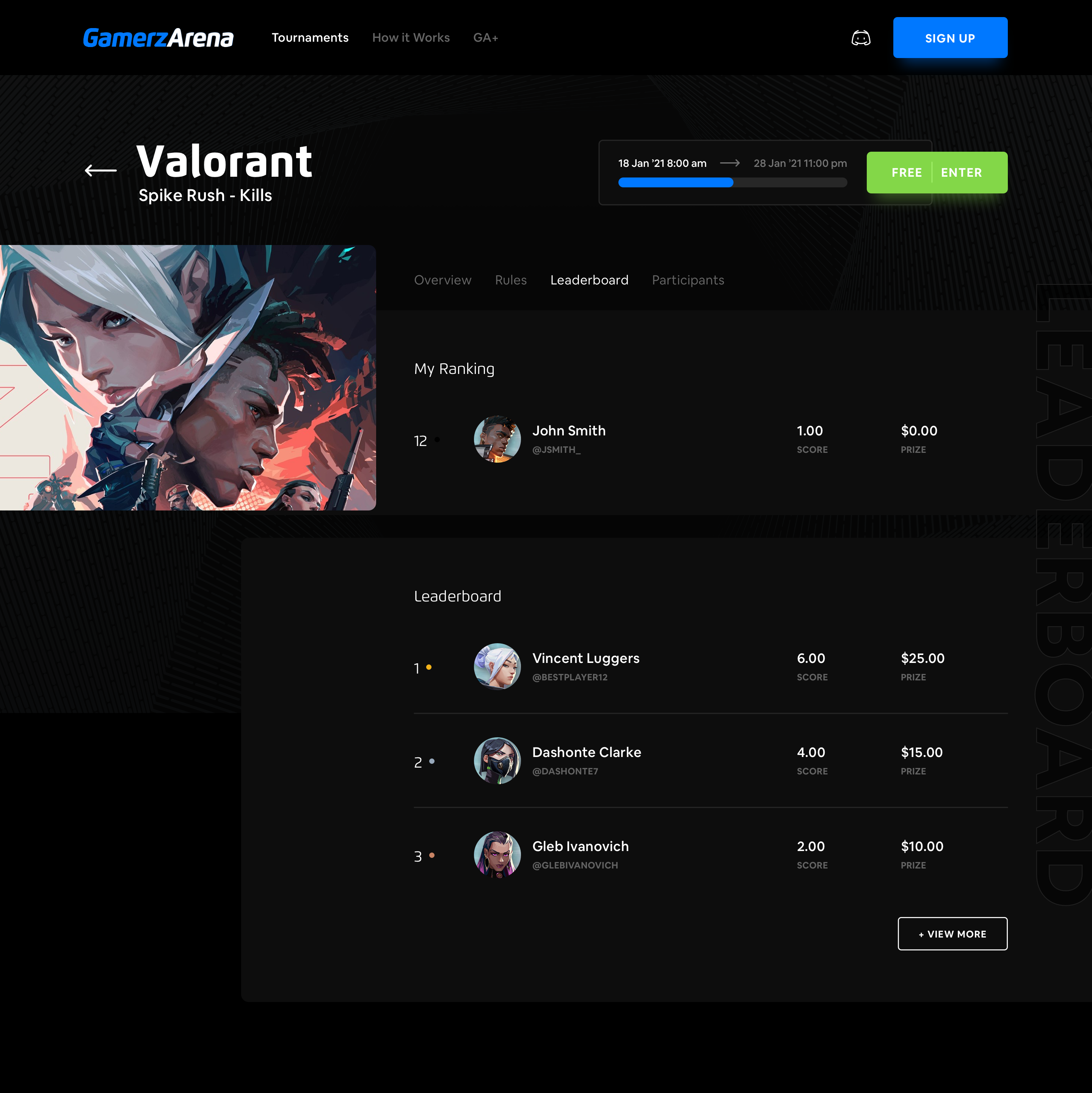1092x1093 pixels.
Task: Click the end date 28 Jan '21 11:00 pm
Action: [800, 163]
